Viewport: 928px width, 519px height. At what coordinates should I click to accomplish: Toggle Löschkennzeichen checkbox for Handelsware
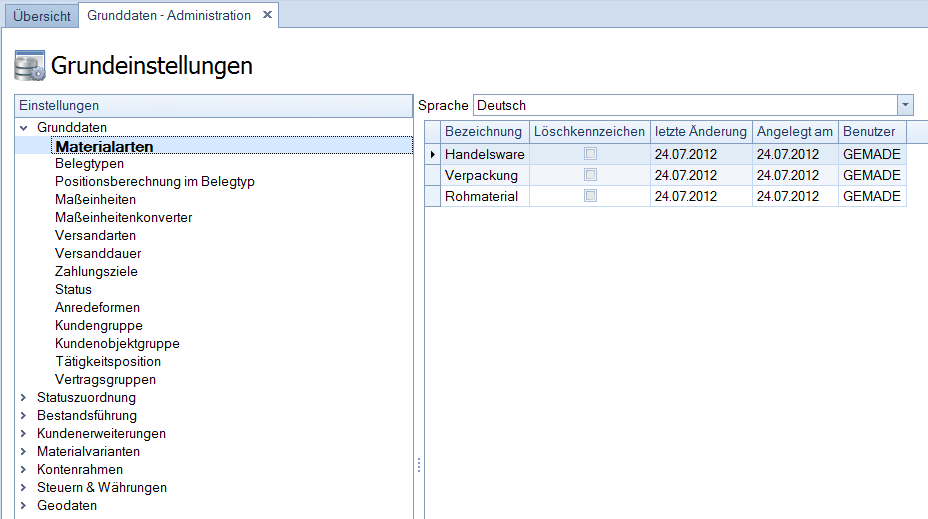[x=590, y=154]
